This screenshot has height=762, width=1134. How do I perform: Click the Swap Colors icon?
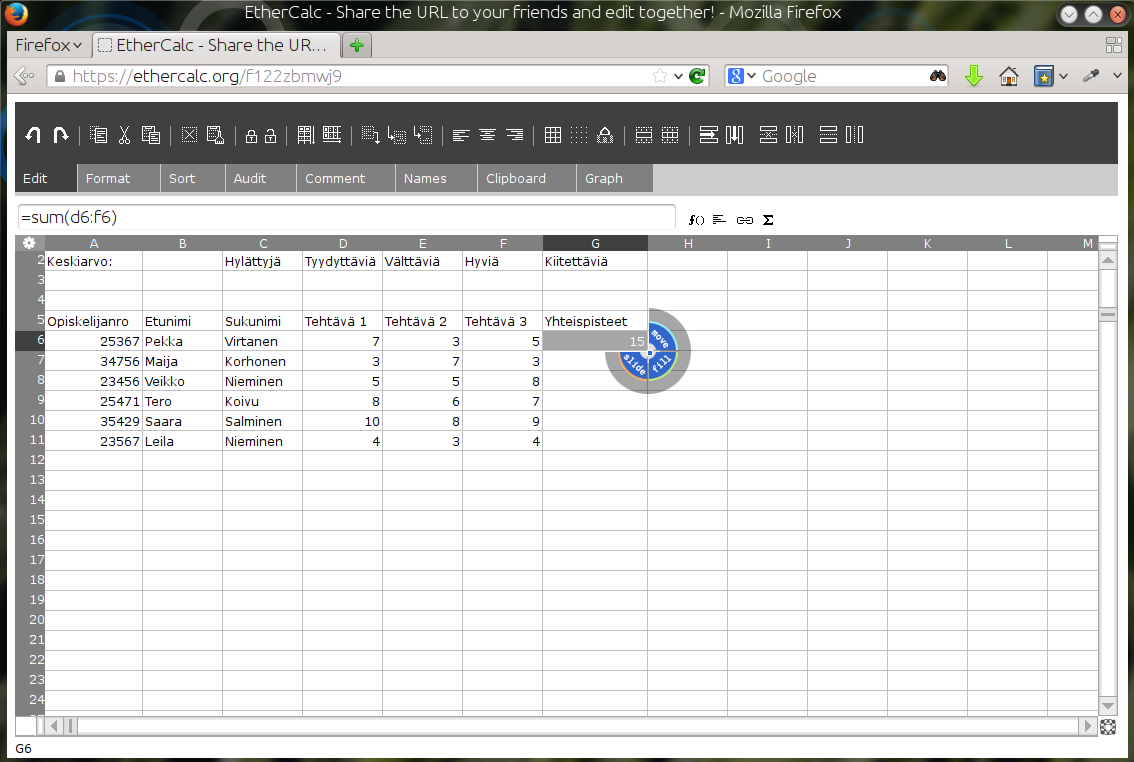pyautogui.click(x=605, y=134)
